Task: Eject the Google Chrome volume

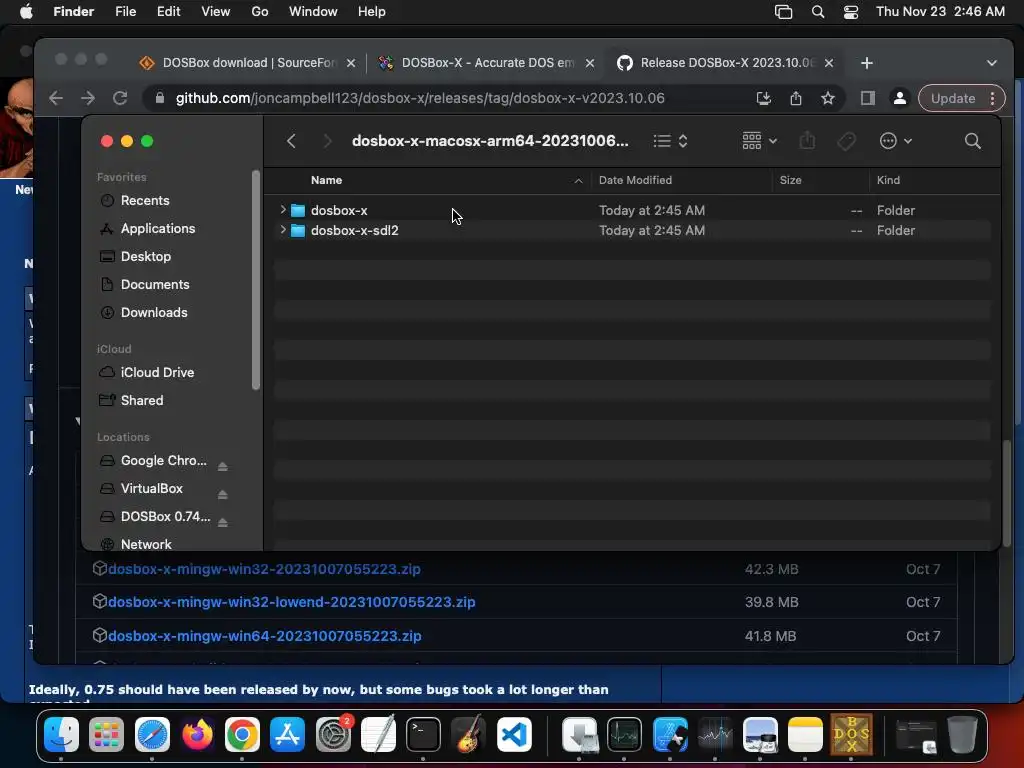Action: [223, 466]
